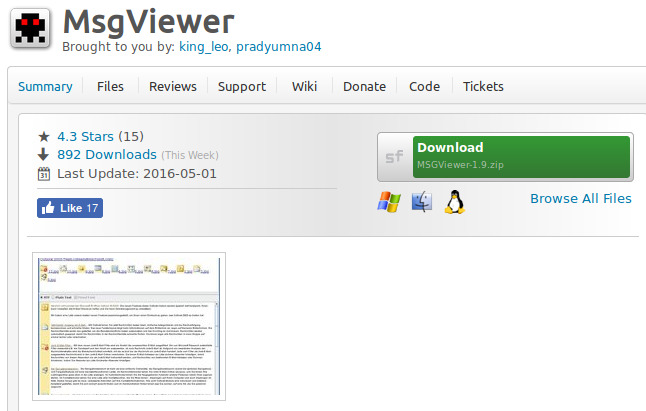Screen dimensions: 646x411
Task: Click the Last Update: 2016-05-01 text
Action: click(x=137, y=174)
